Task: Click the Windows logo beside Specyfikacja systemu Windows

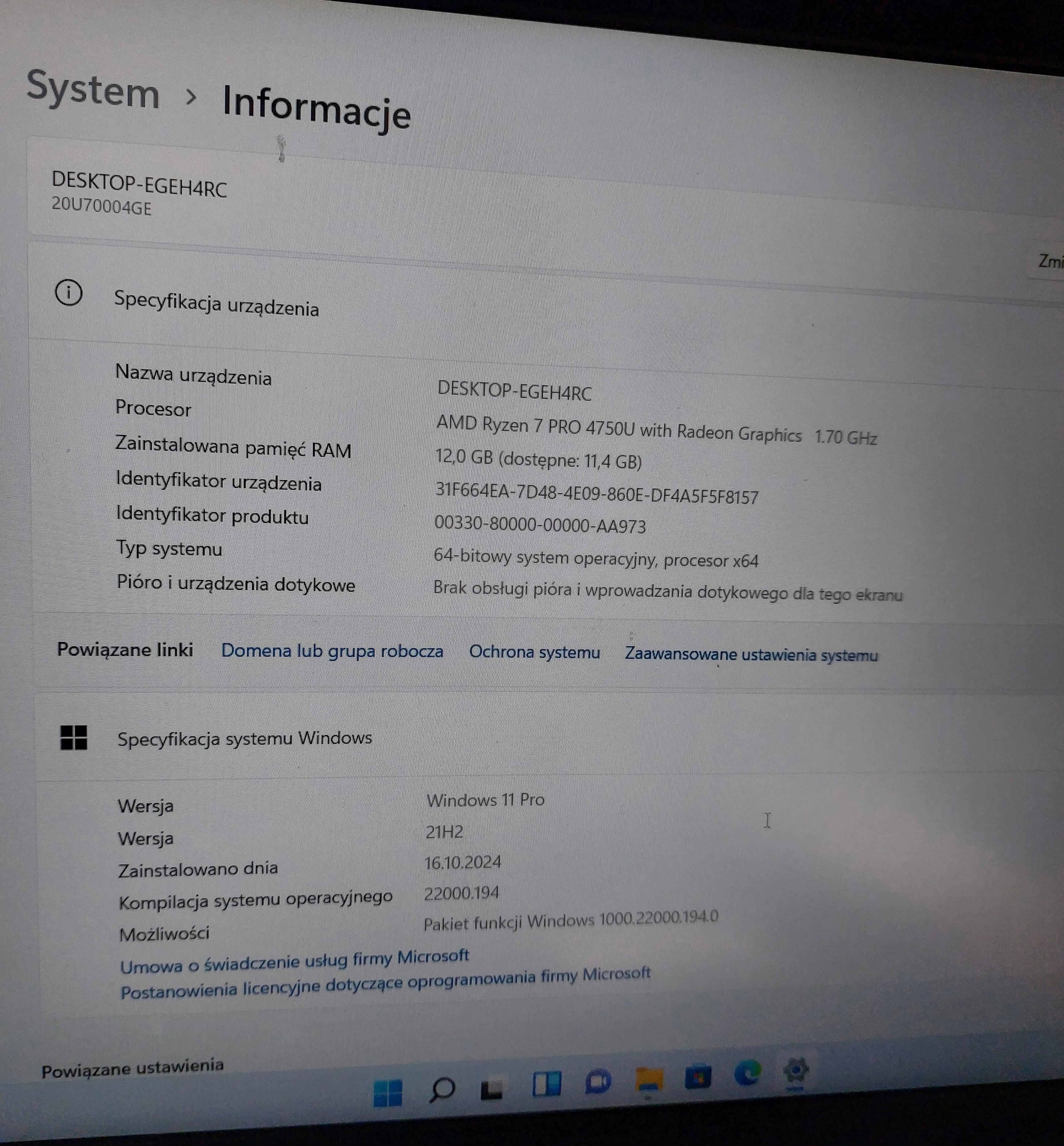Action: 74,737
